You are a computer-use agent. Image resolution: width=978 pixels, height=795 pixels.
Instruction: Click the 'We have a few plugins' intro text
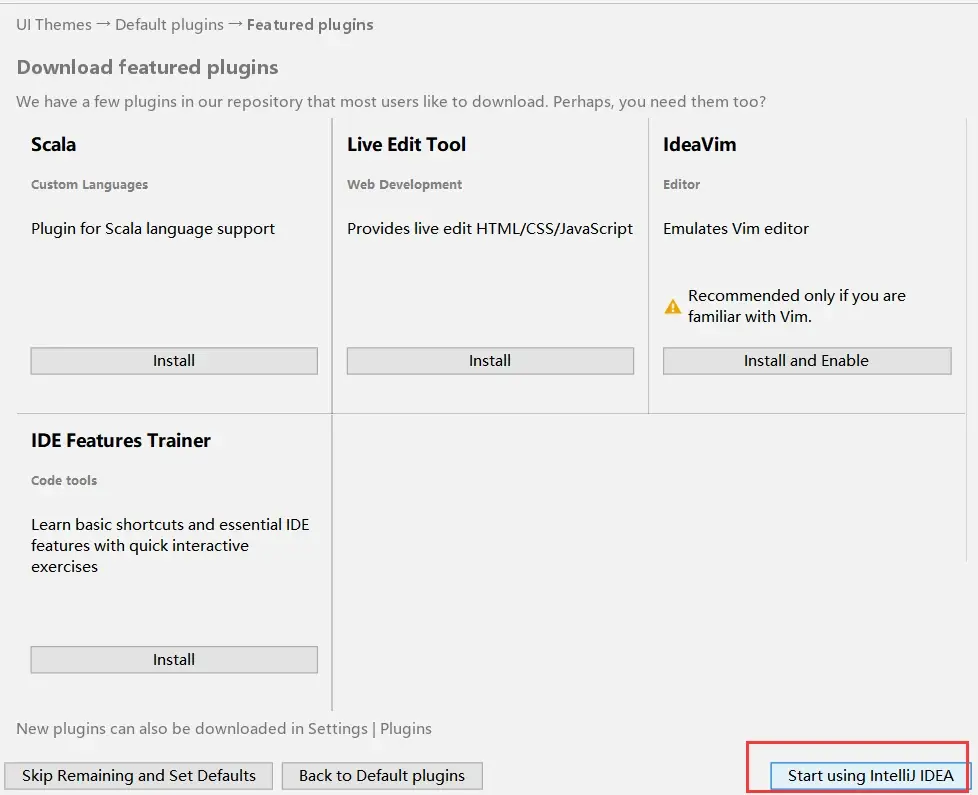pos(391,102)
